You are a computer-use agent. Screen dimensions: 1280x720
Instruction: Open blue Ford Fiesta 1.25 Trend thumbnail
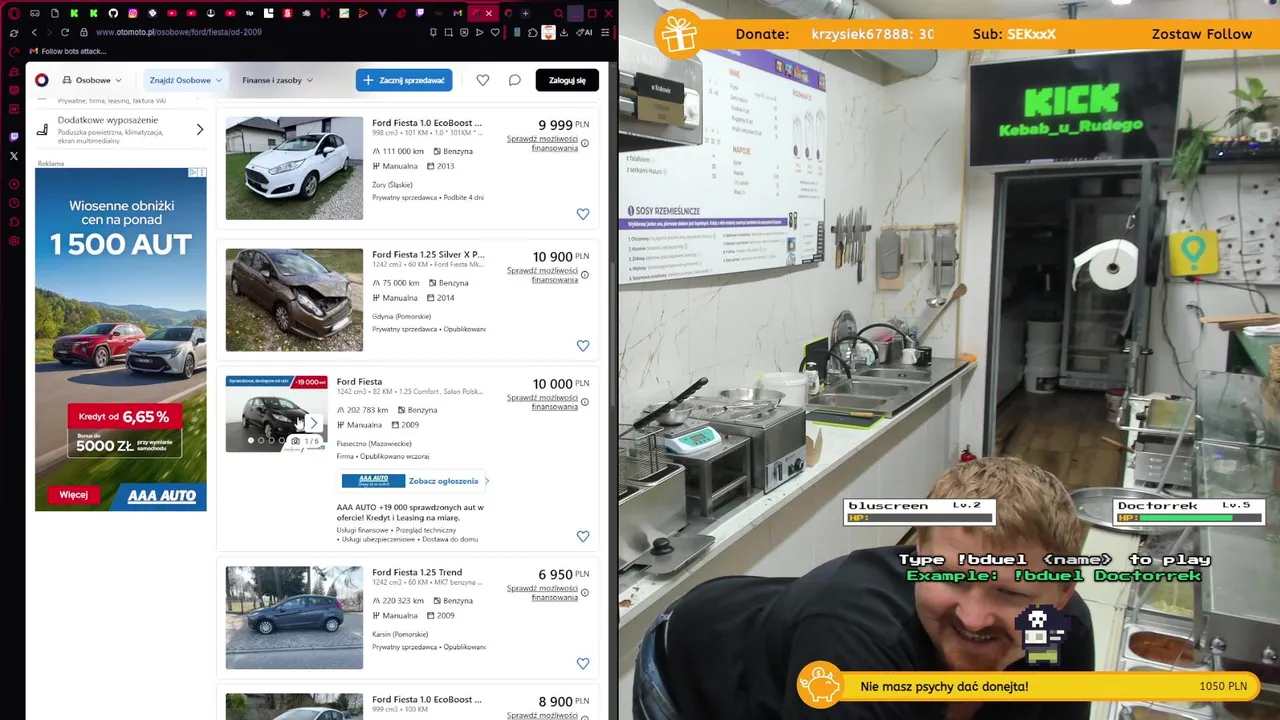[x=294, y=618]
